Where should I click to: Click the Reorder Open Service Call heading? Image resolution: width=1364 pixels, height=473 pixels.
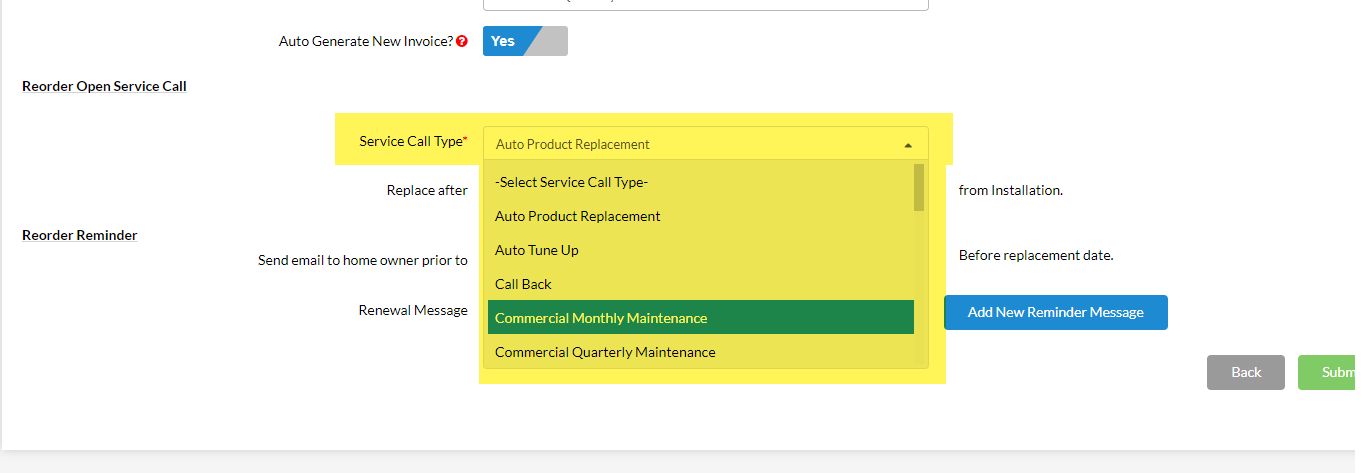point(104,86)
